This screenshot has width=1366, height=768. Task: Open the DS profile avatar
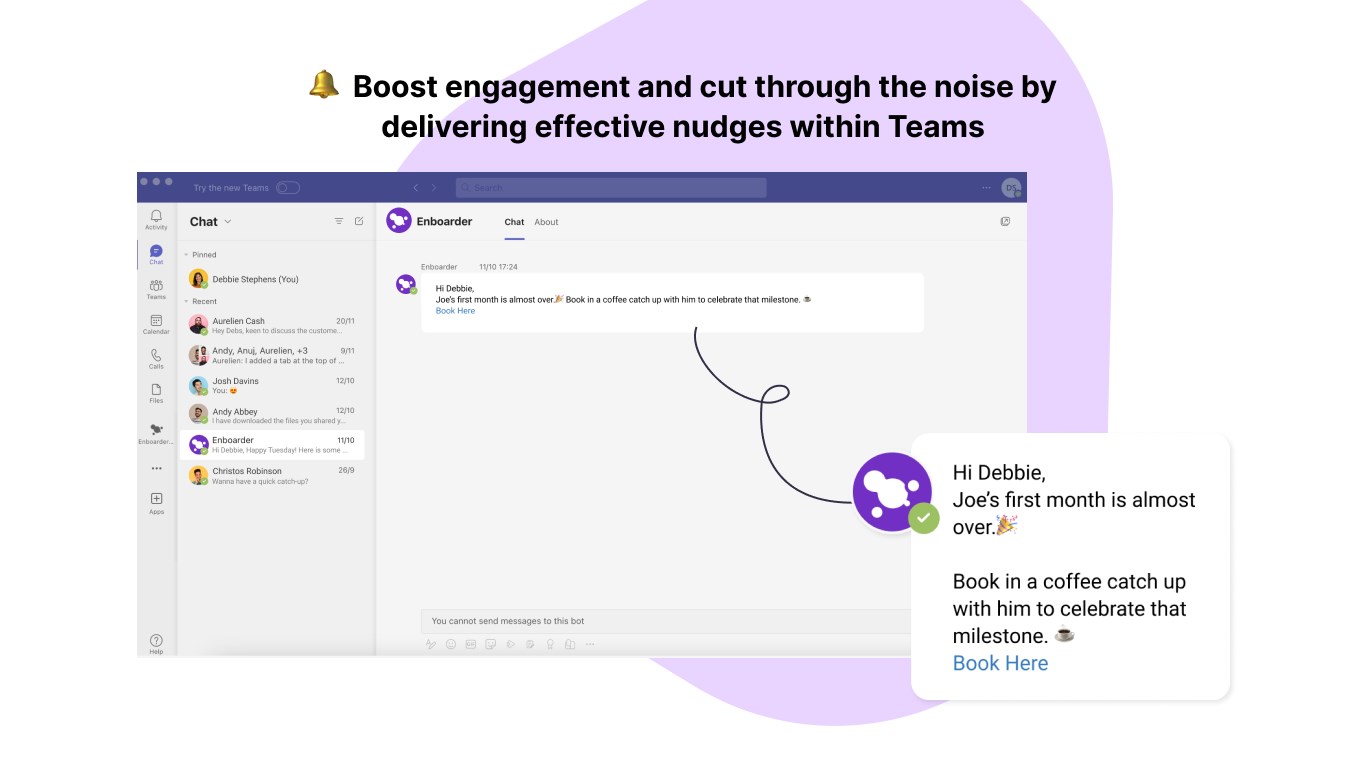1011,187
